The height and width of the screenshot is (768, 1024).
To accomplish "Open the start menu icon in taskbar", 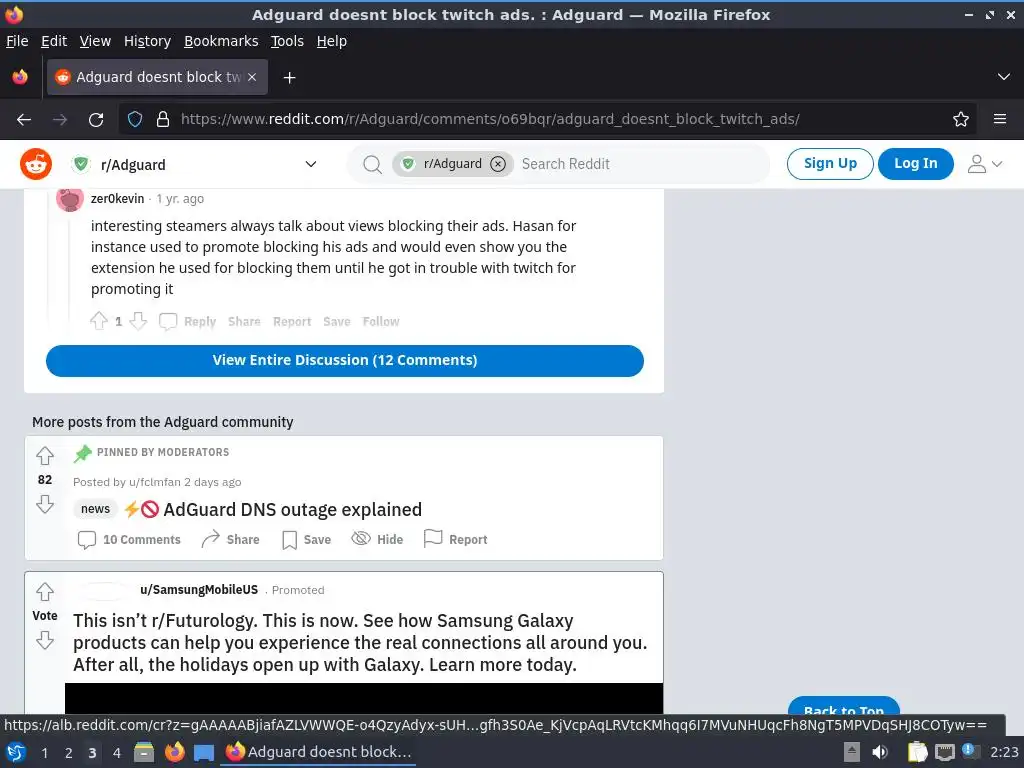I will [x=16, y=752].
